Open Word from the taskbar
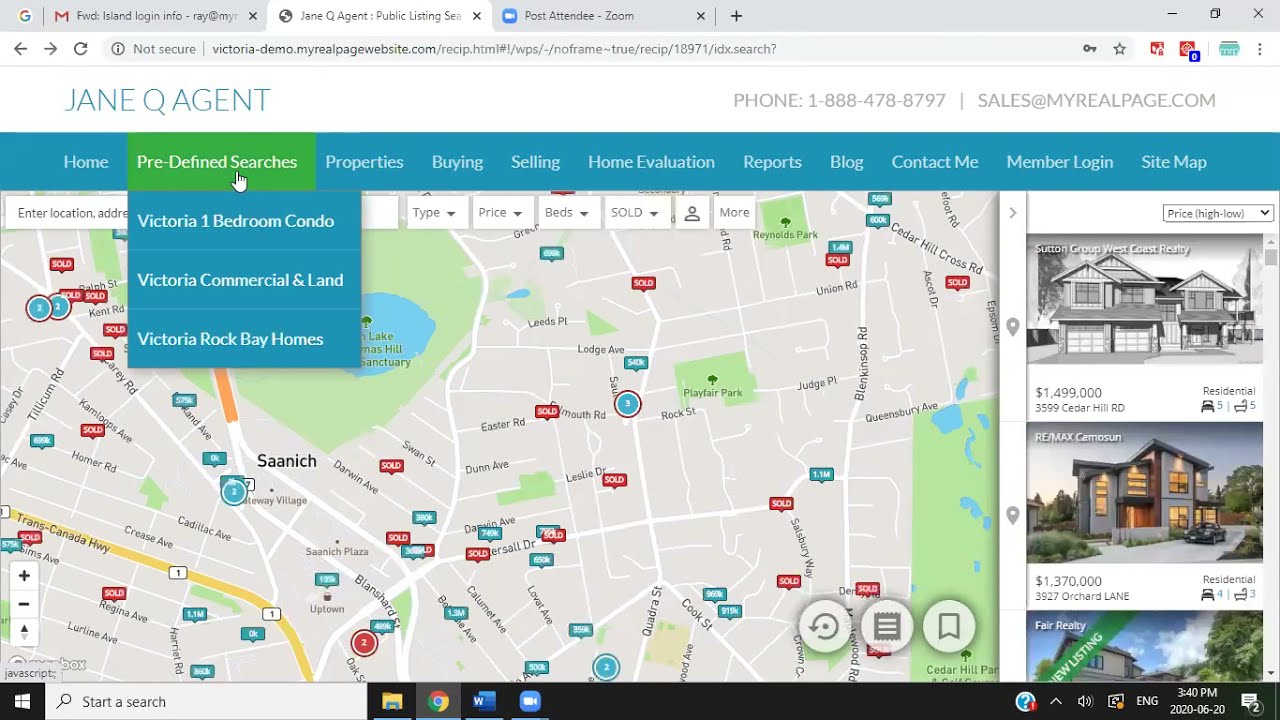 [x=484, y=701]
